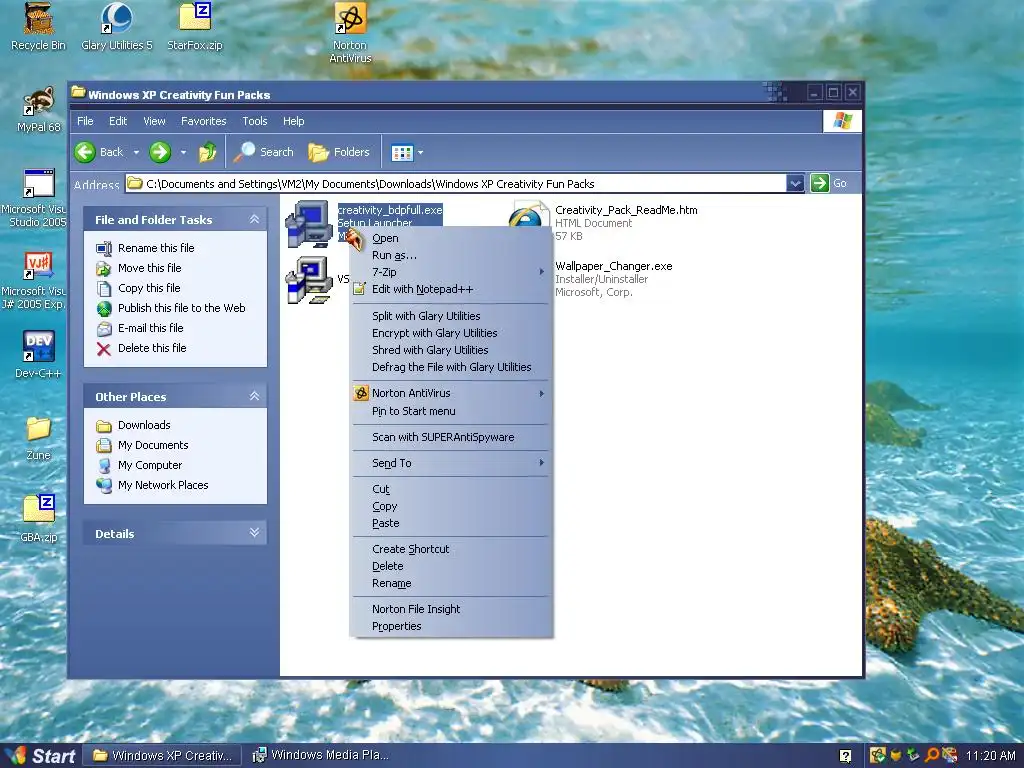Open the Edit menu
1024x768 pixels.
click(x=118, y=121)
